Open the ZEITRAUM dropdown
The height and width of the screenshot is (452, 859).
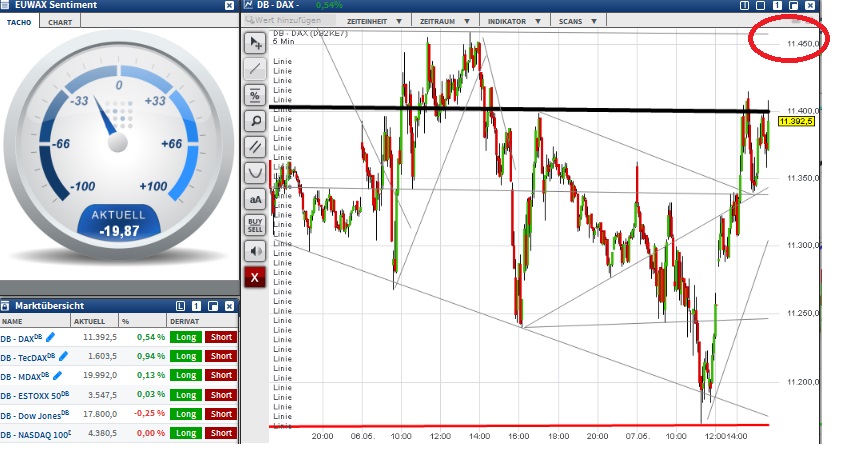pos(444,21)
